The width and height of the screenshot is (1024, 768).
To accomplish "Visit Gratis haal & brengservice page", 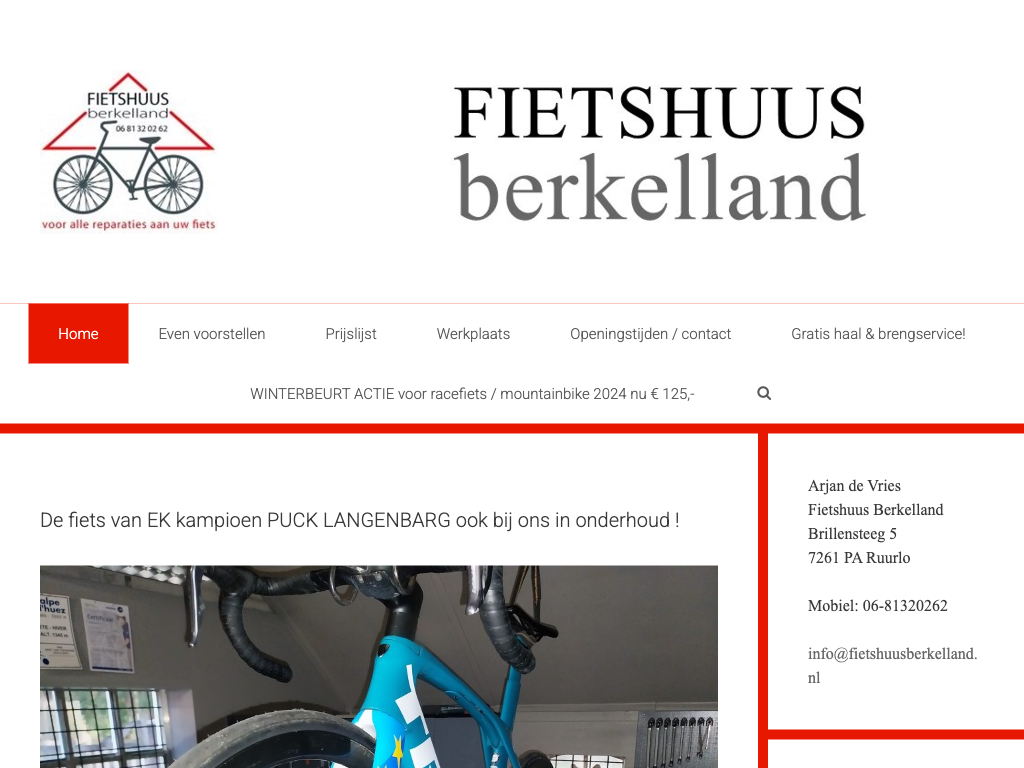I will pyautogui.click(x=878, y=334).
